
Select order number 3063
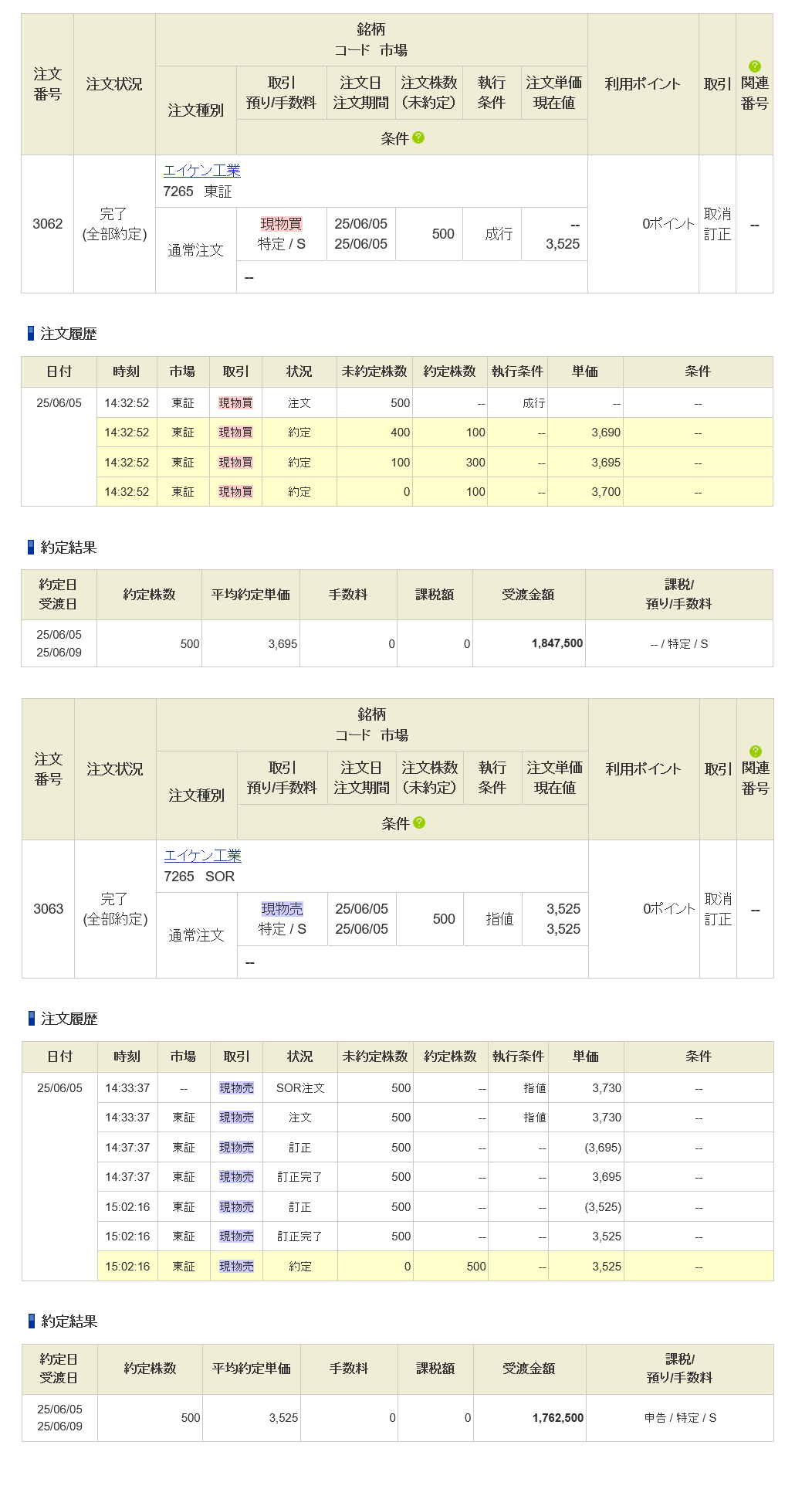click(x=49, y=909)
